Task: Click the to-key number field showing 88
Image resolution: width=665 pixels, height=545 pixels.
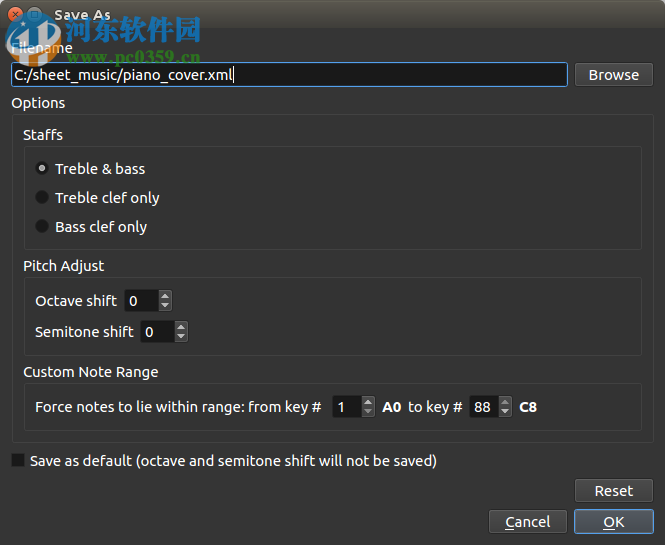Action: tap(484, 407)
